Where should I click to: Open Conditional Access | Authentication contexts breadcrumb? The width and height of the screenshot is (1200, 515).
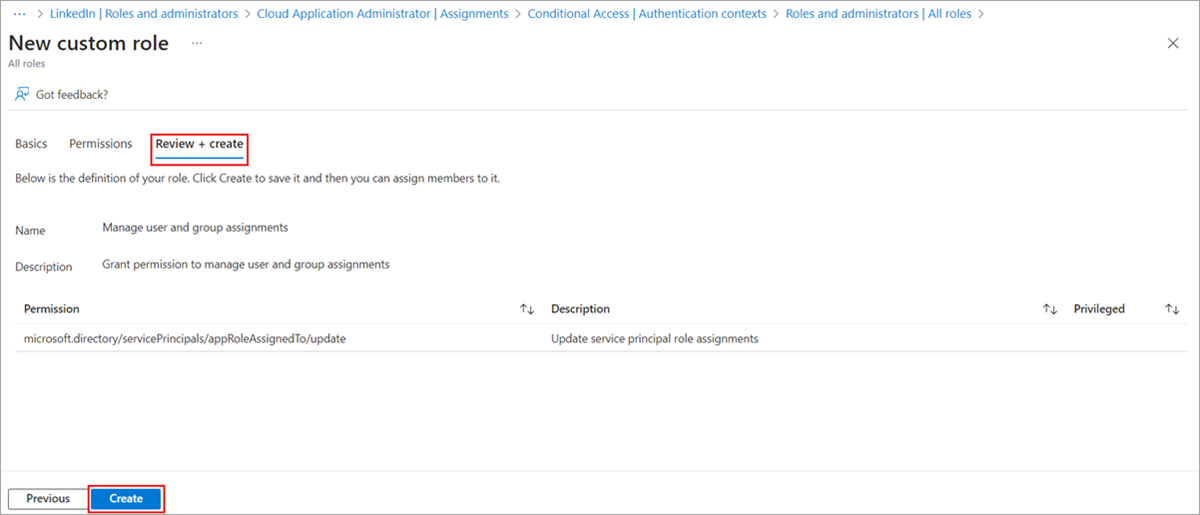click(647, 14)
